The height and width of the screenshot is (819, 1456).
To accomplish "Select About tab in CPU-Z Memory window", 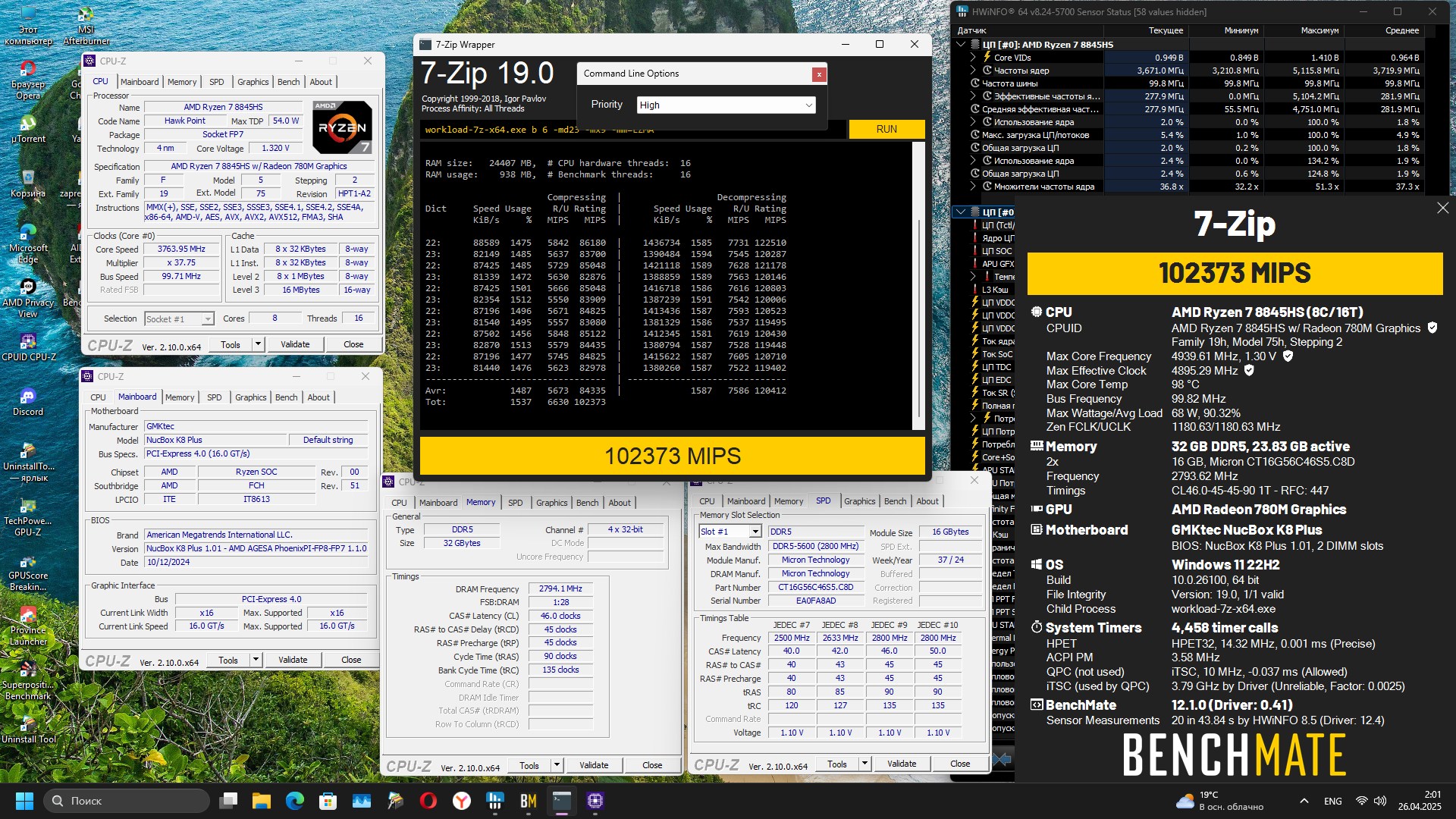I will [x=620, y=503].
